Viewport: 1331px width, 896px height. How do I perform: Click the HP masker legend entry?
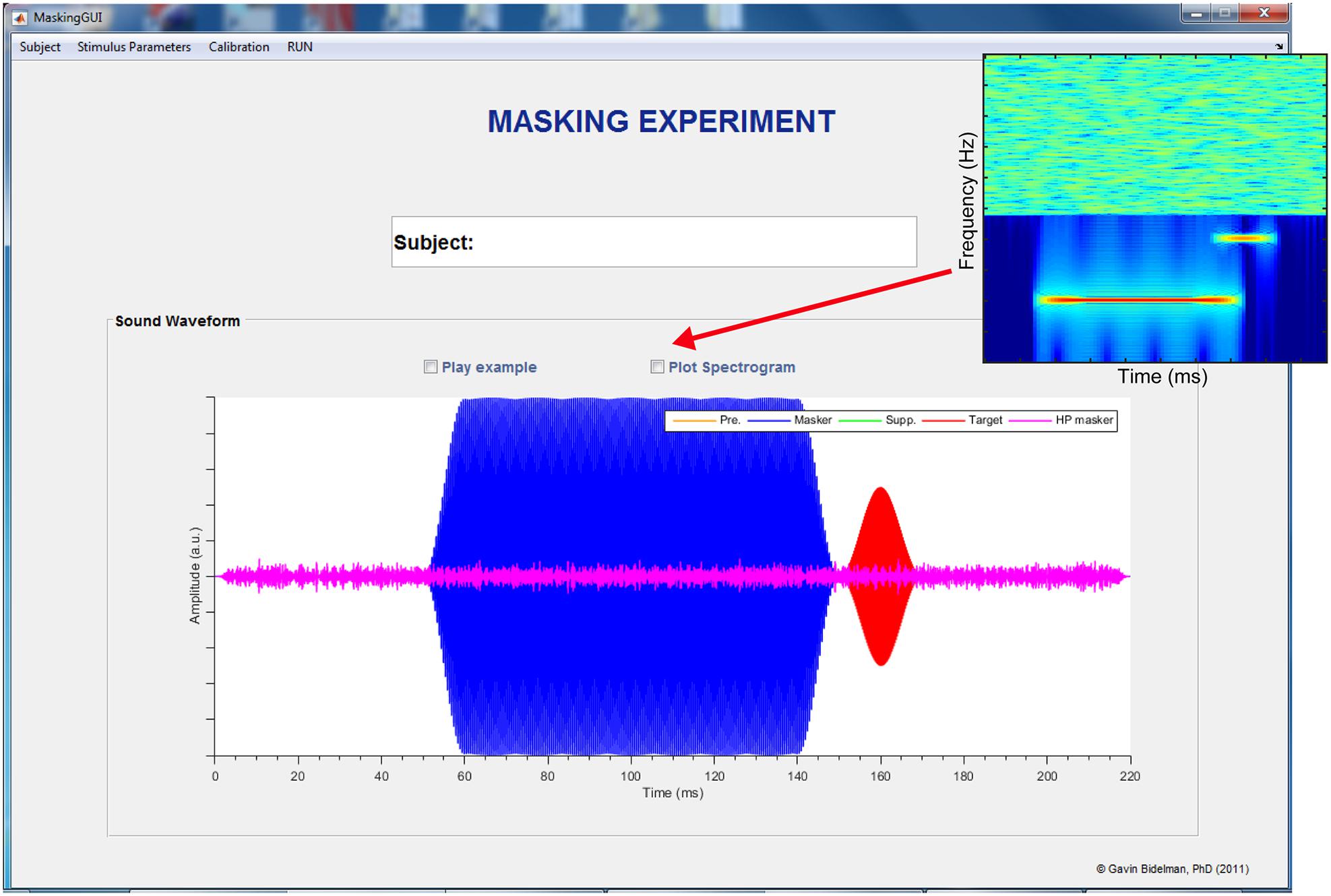[1061, 420]
